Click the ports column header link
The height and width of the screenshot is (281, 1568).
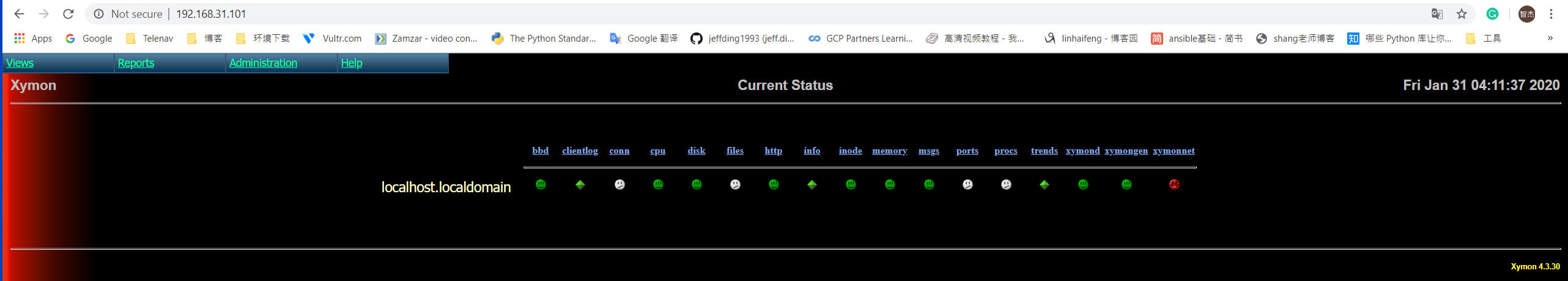coord(967,151)
